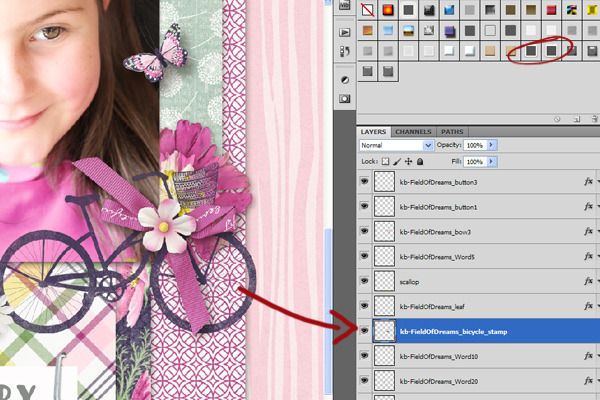Click the scallop layer thumbnail
The image size is (600, 400).
(x=384, y=281)
